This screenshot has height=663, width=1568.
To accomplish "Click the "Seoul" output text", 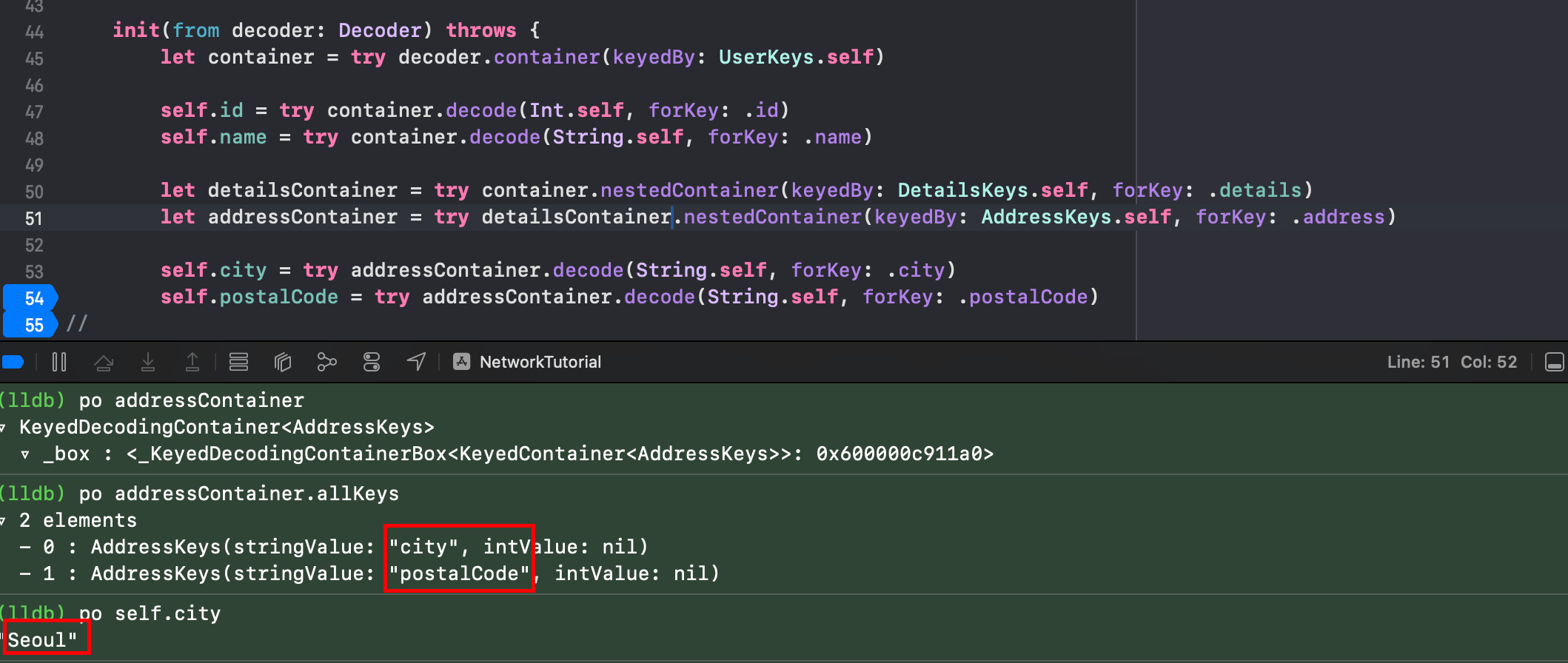I will tap(40, 640).
